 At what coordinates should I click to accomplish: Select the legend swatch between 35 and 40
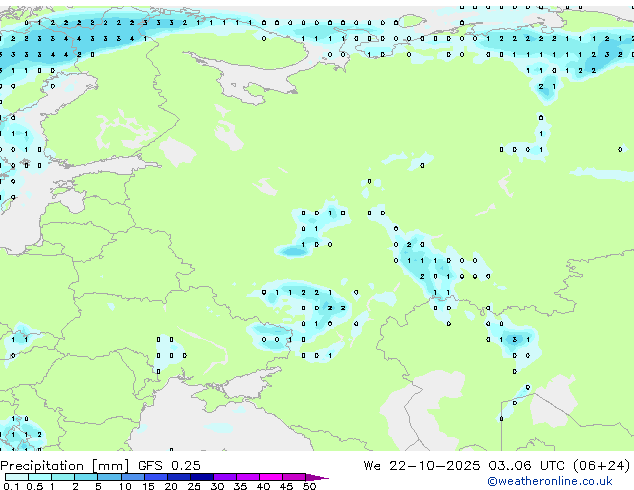pyautogui.click(x=248, y=477)
